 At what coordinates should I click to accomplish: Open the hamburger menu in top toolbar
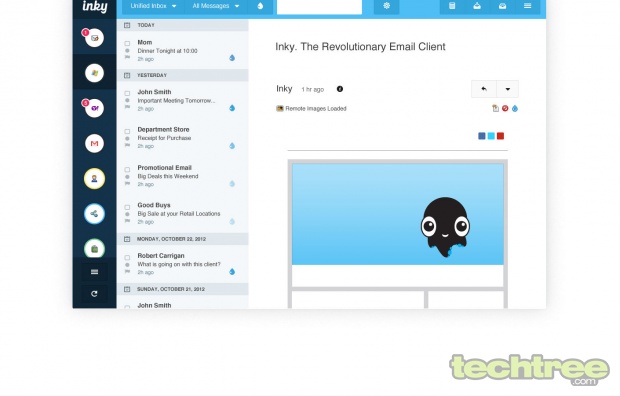pos(527,6)
